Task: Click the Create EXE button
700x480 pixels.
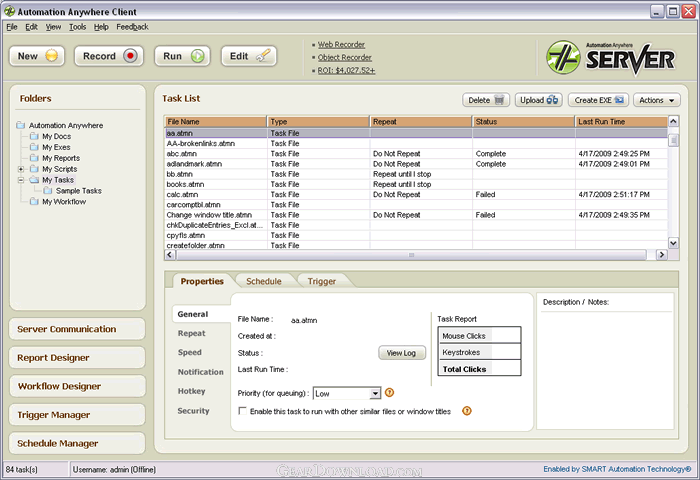Action: point(598,100)
